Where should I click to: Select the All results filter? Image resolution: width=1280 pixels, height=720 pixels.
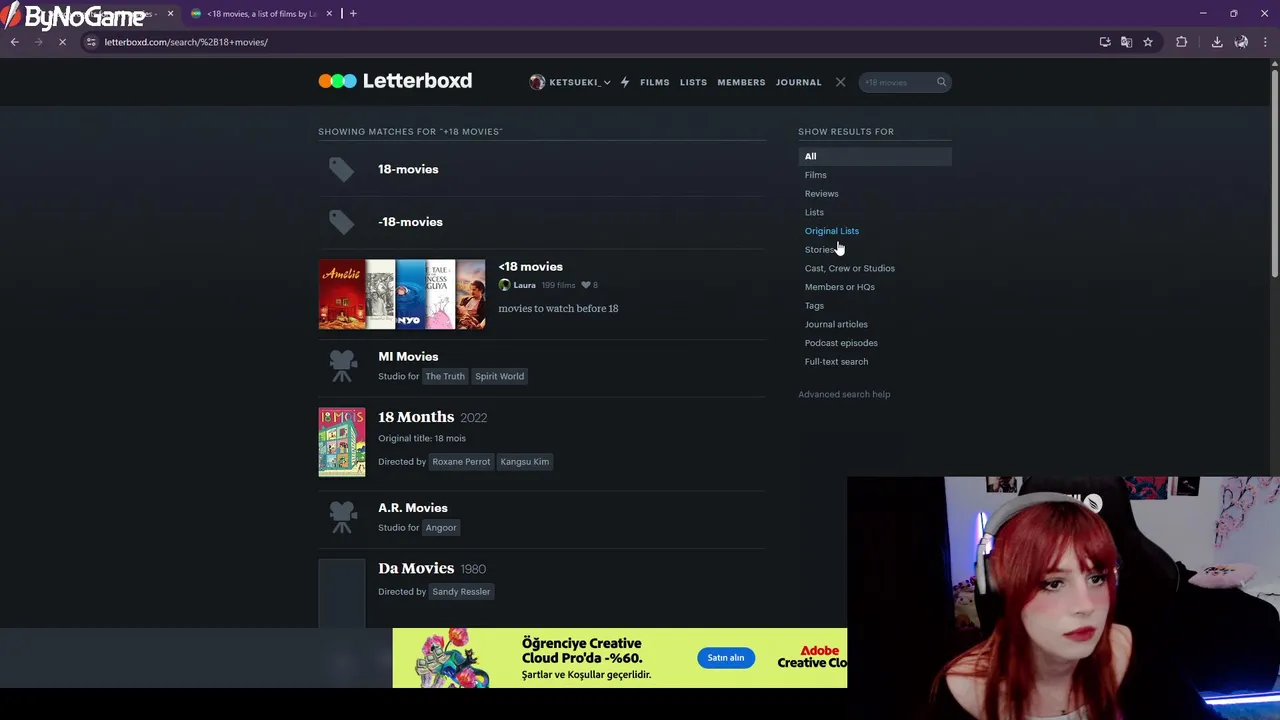pyautogui.click(x=875, y=156)
